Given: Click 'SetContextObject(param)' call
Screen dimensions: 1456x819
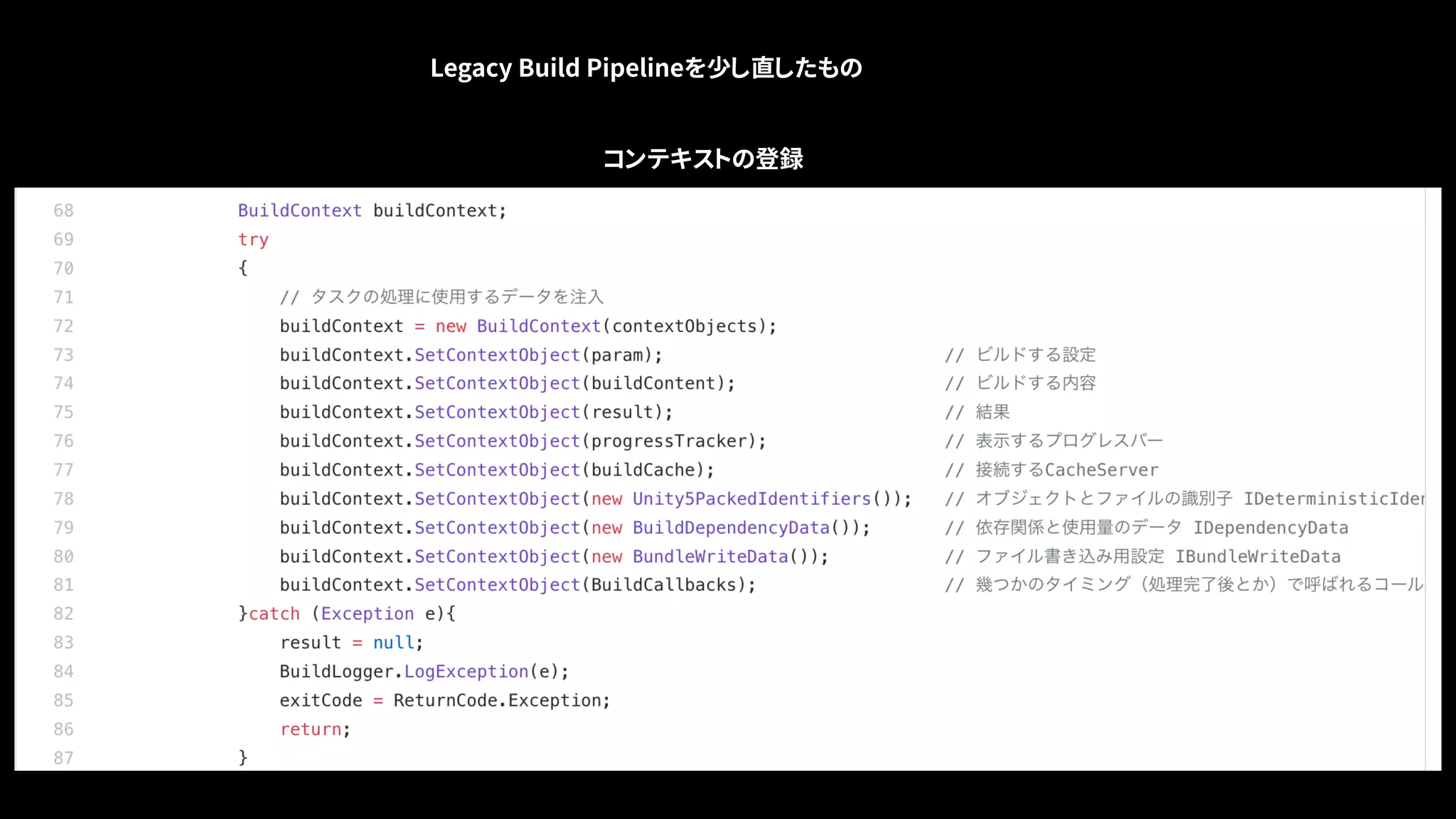Looking at the screenshot, I should point(533,355).
